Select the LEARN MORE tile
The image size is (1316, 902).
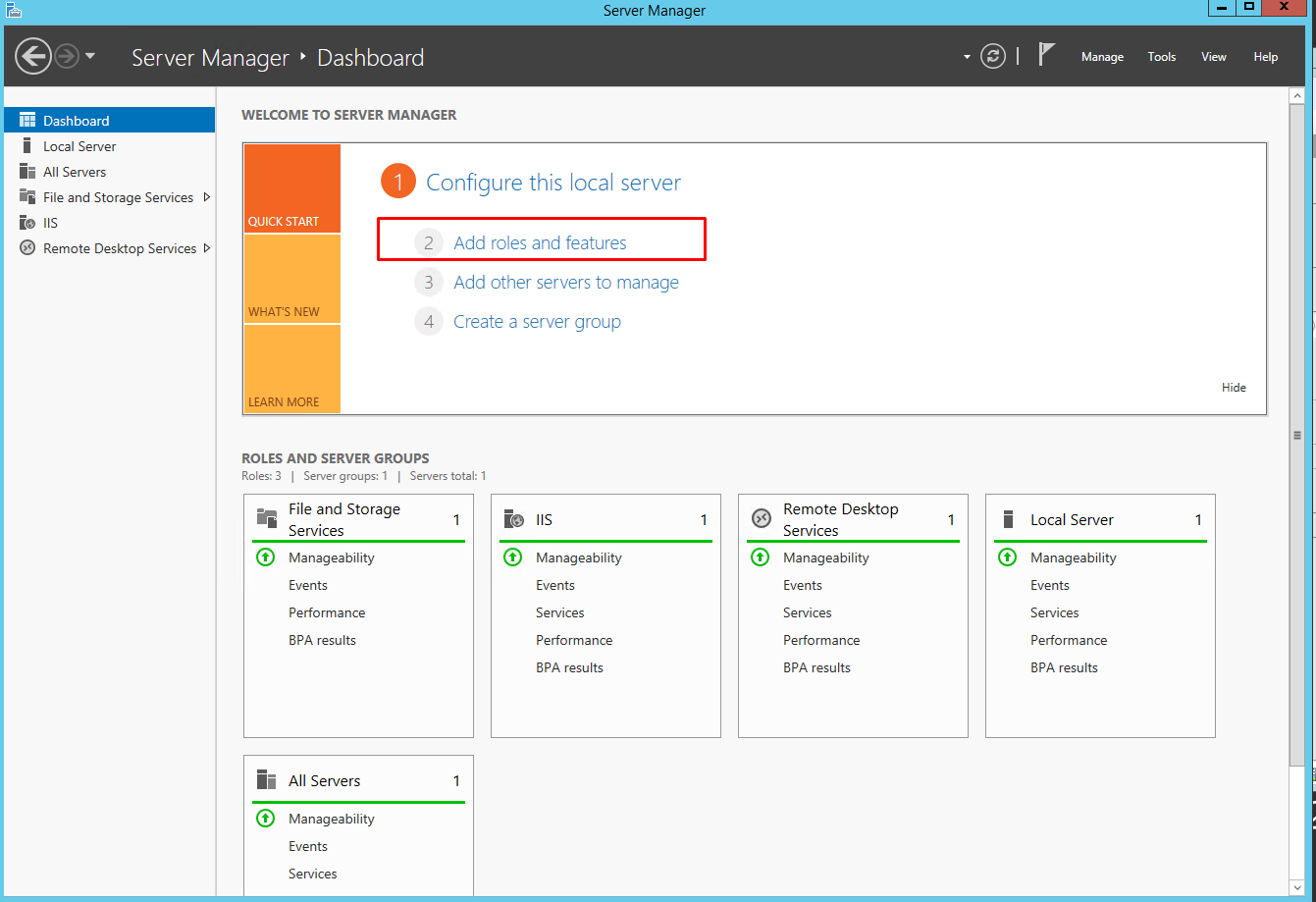point(291,369)
